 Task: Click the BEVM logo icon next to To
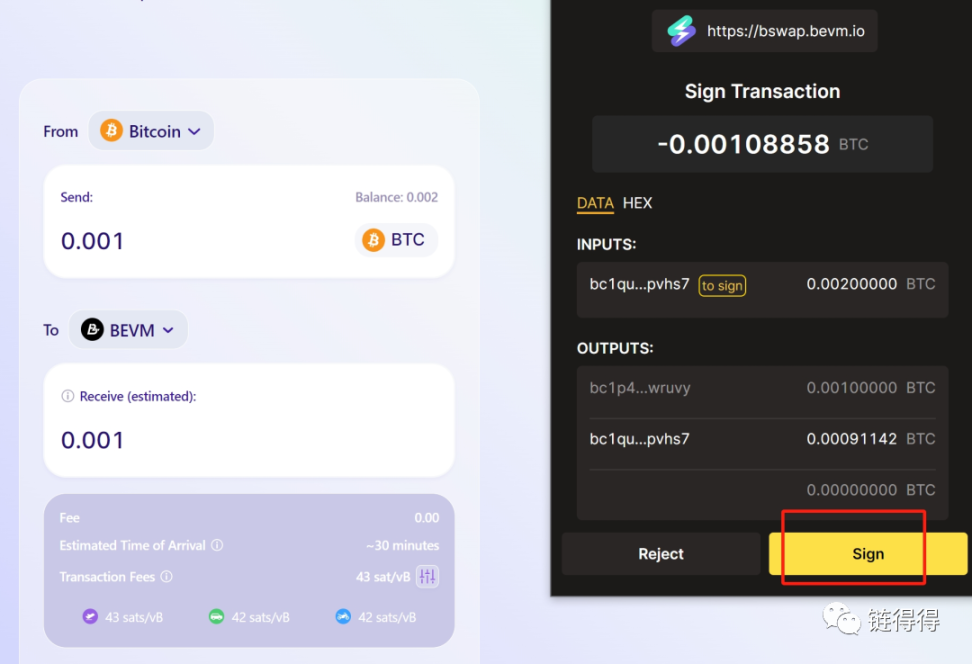pyautogui.click(x=92, y=329)
